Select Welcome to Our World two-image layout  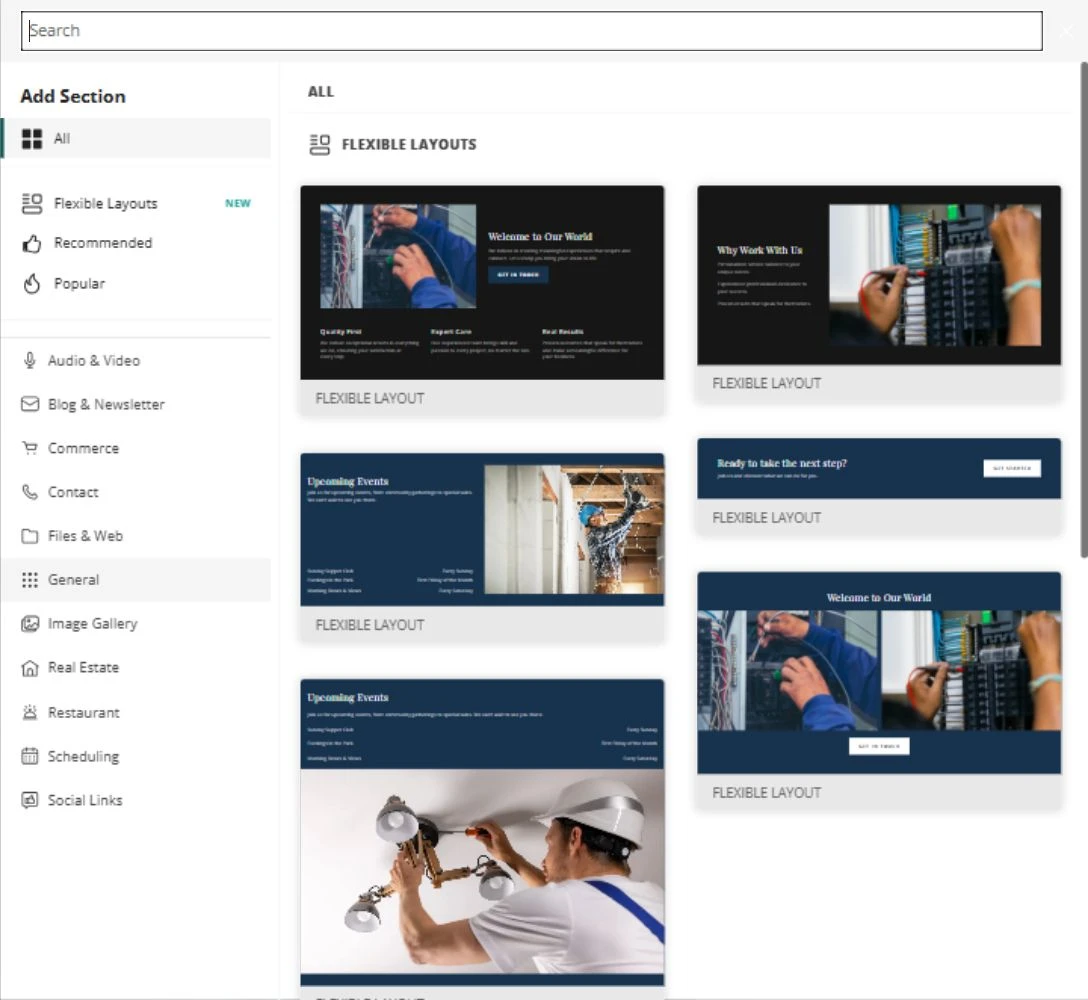879,690
